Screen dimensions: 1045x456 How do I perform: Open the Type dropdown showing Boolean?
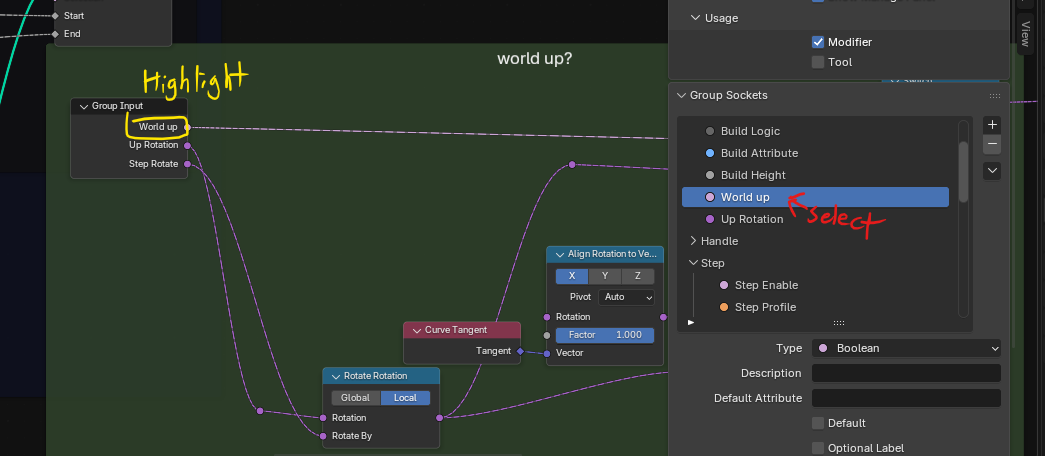coord(906,348)
